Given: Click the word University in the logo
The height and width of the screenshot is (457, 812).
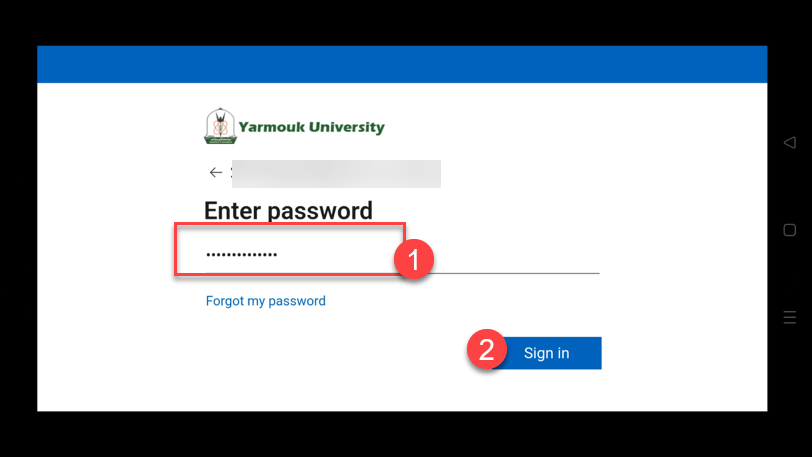Looking at the screenshot, I should tap(347, 127).
